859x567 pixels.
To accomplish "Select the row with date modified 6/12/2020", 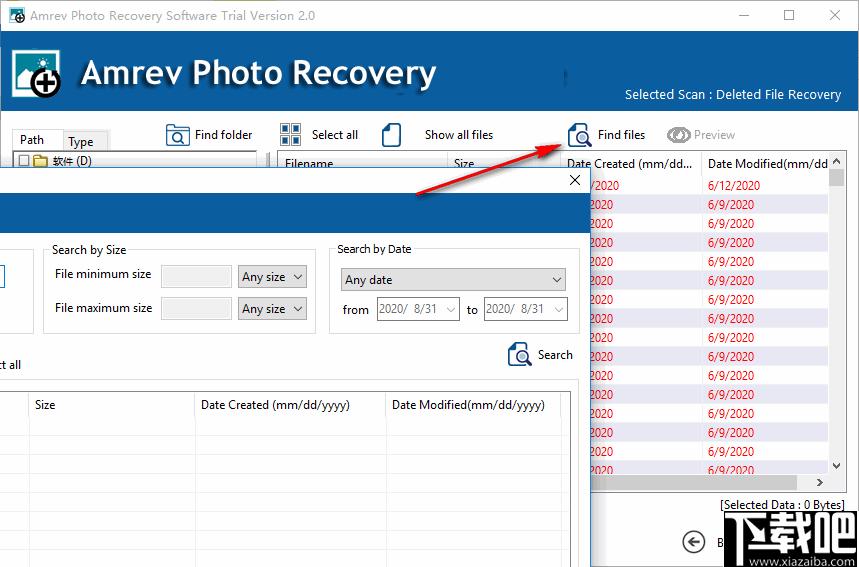I will [710, 186].
